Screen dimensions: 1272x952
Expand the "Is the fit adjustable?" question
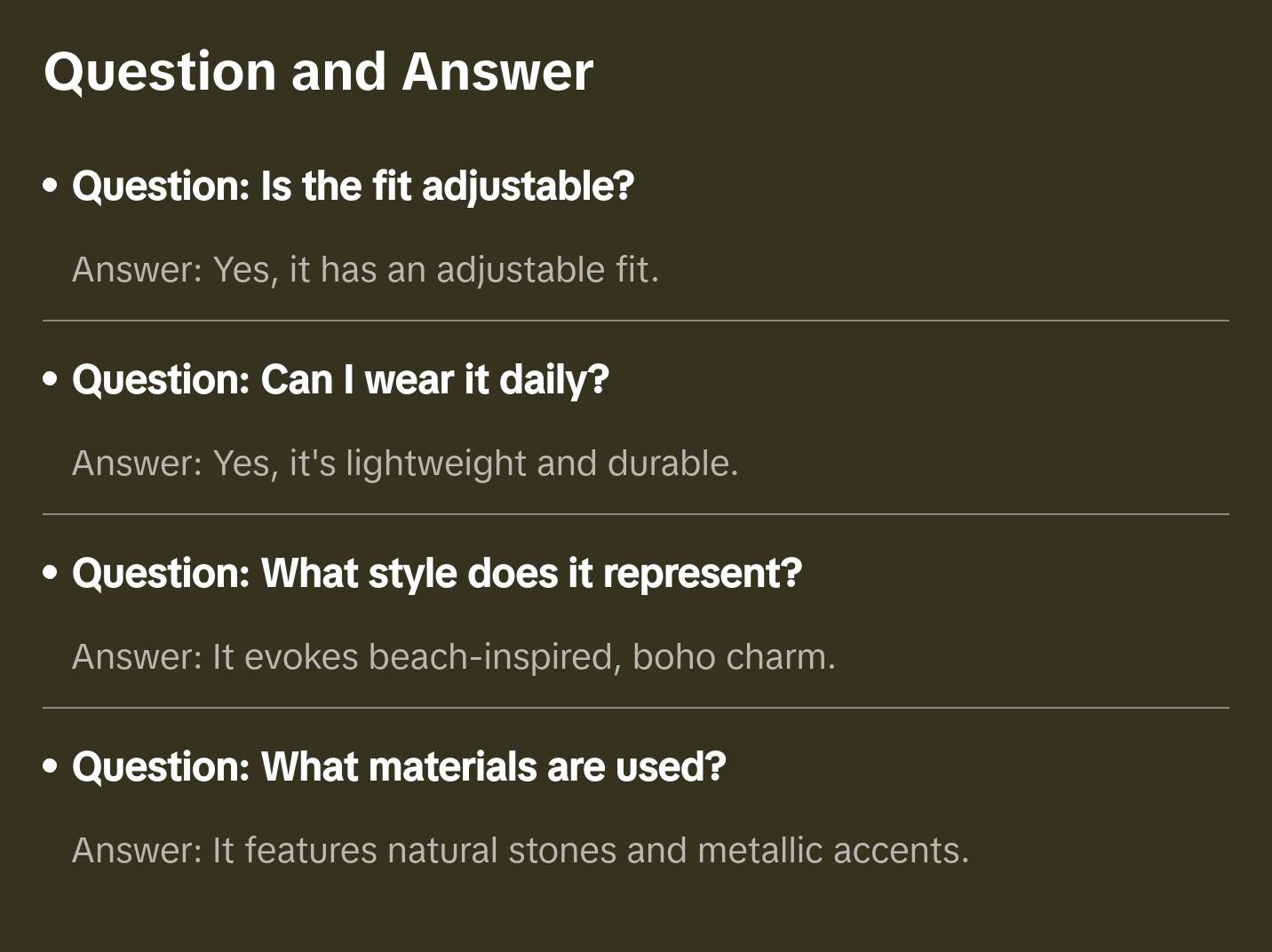pyautogui.click(x=353, y=186)
